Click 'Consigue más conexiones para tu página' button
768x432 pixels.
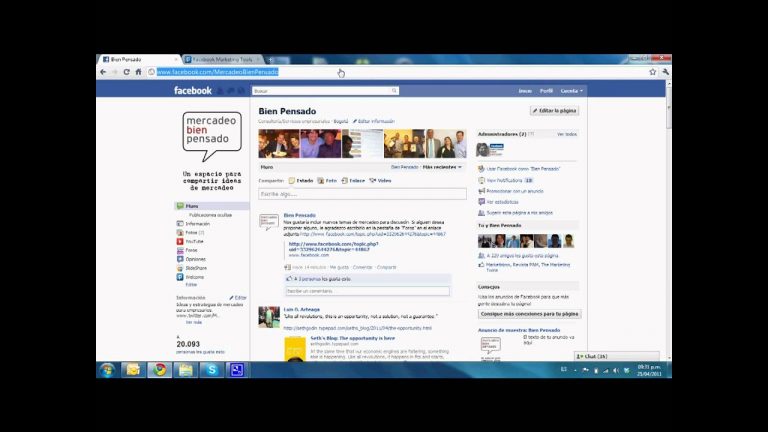click(529, 314)
